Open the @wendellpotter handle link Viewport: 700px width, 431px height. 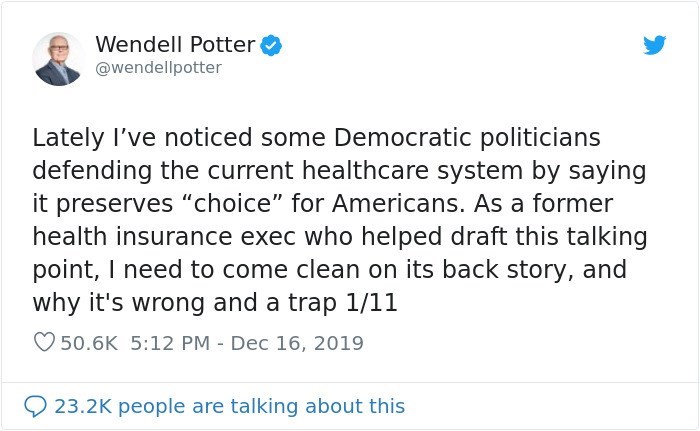[158, 68]
